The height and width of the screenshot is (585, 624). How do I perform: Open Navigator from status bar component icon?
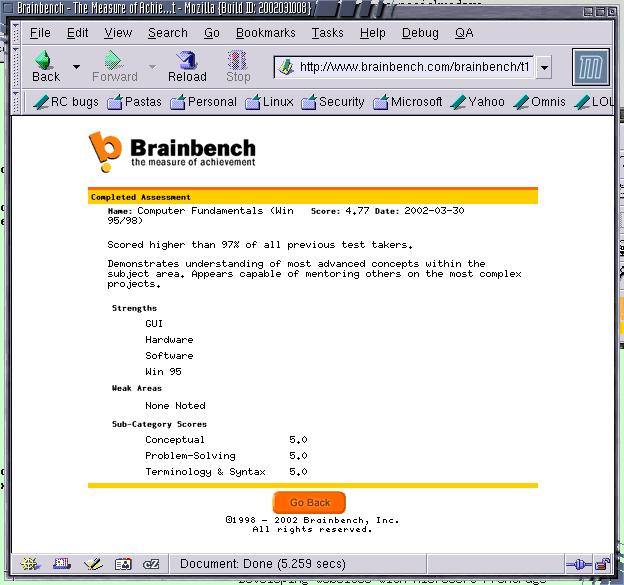click(x=30, y=564)
